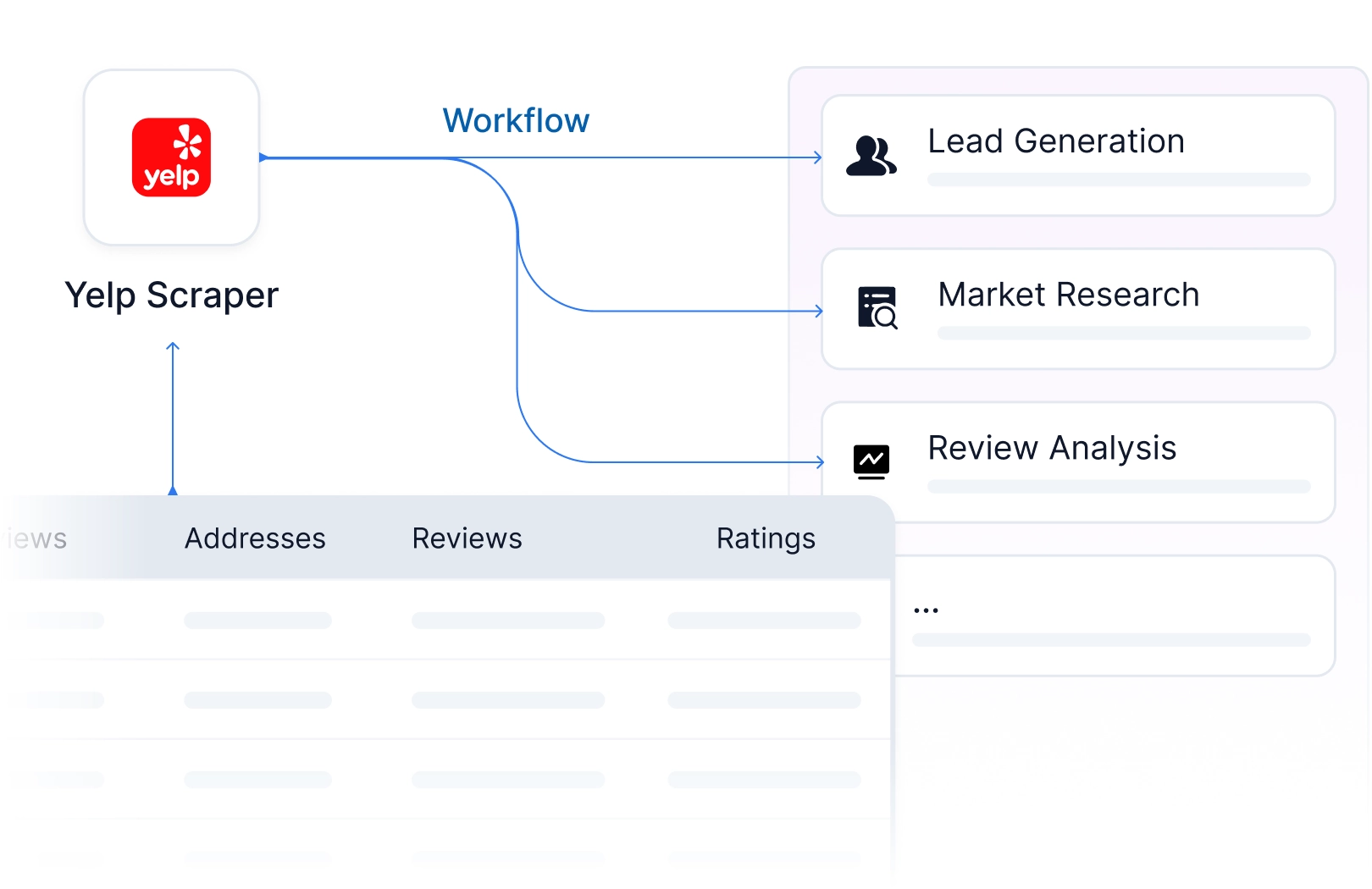Click the Review Analysis title text
Screen dimensions: 1372x889
[1052, 448]
